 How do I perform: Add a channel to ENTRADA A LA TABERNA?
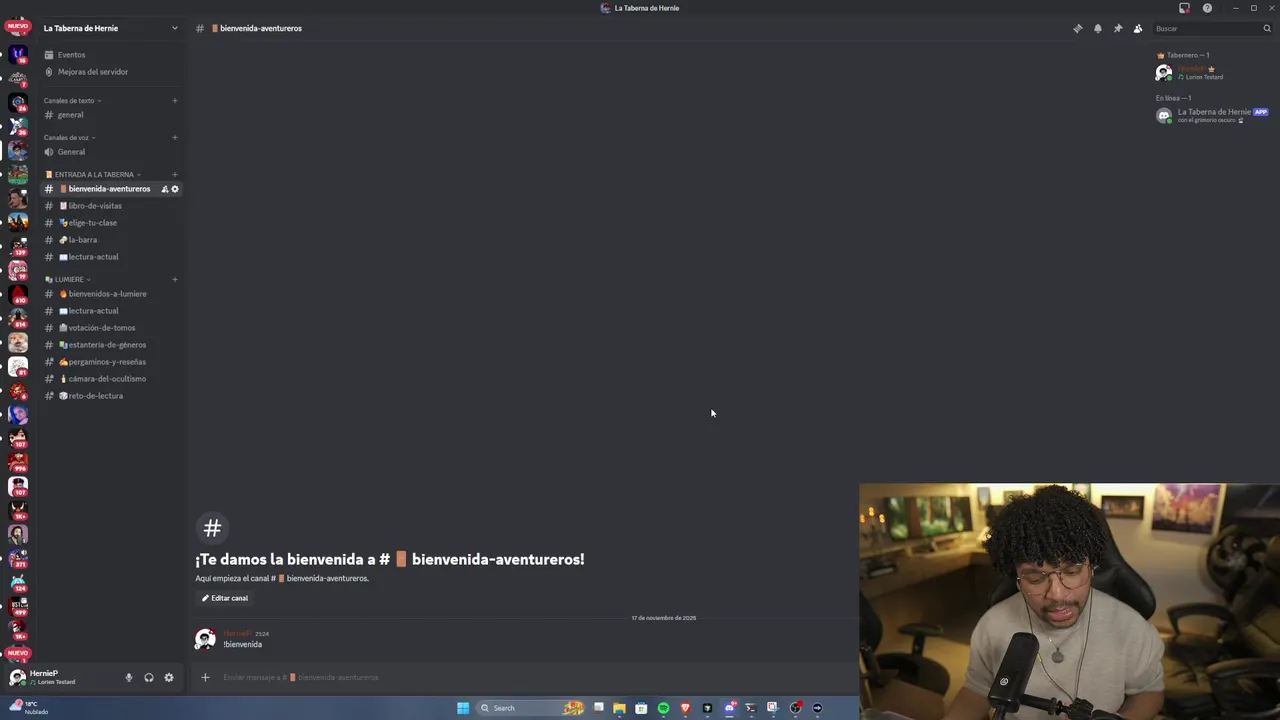[x=175, y=175]
